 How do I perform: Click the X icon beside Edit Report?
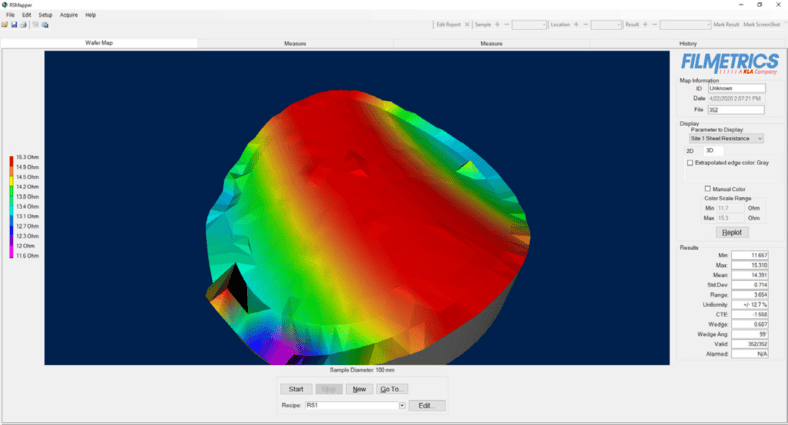click(x=467, y=24)
